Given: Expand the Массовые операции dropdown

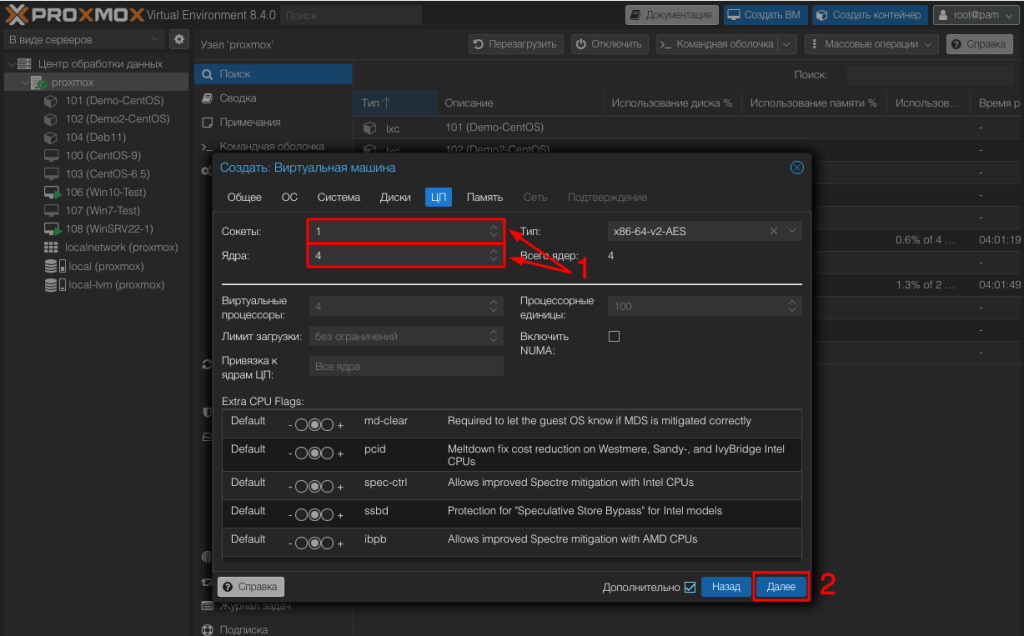Looking at the screenshot, I should pos(872,44).
